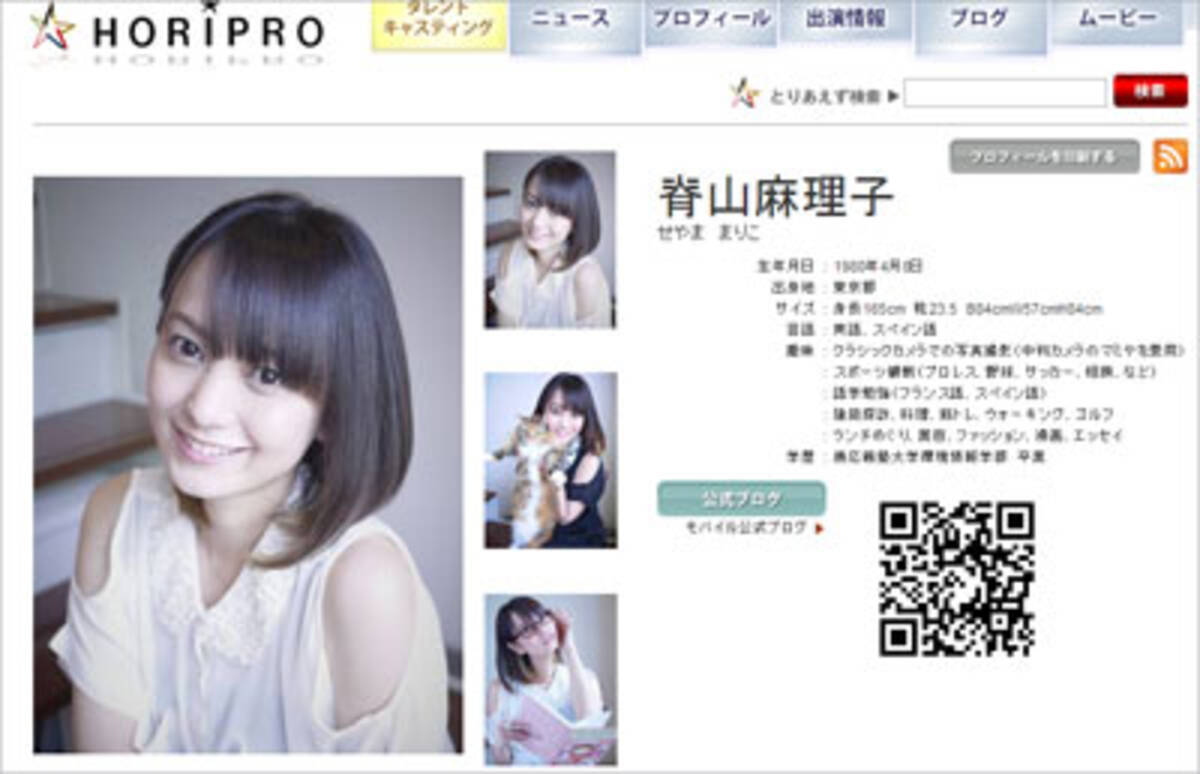Subscribe via the orange RSS icon
1200x774 pixels.
pos(1170,157)
